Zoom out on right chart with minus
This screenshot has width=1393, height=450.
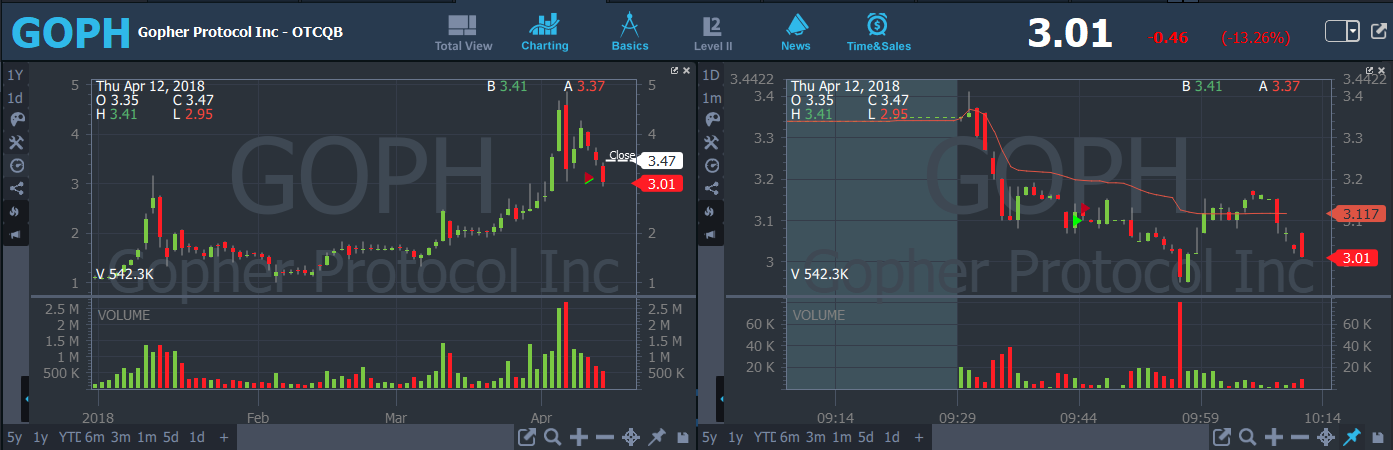point(1300,437)
